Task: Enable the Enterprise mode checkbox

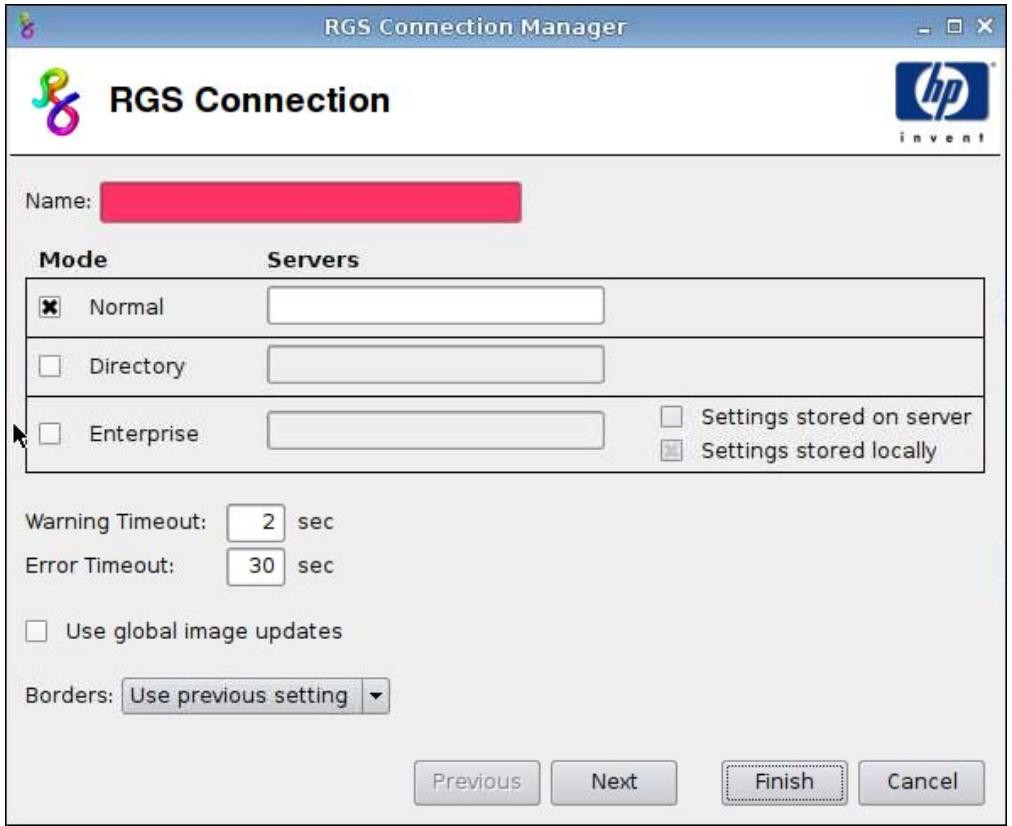Action: click(50, 434)
